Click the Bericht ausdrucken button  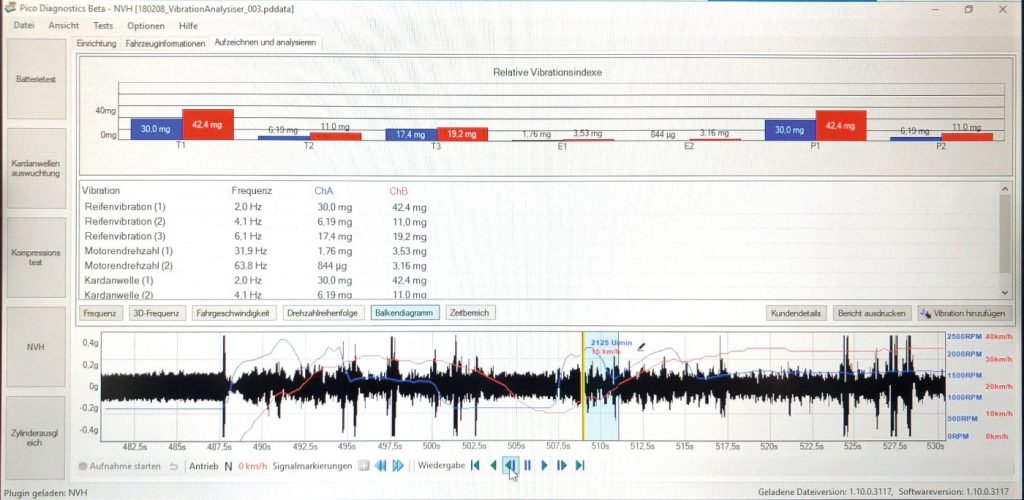click(x=870, y=313)
